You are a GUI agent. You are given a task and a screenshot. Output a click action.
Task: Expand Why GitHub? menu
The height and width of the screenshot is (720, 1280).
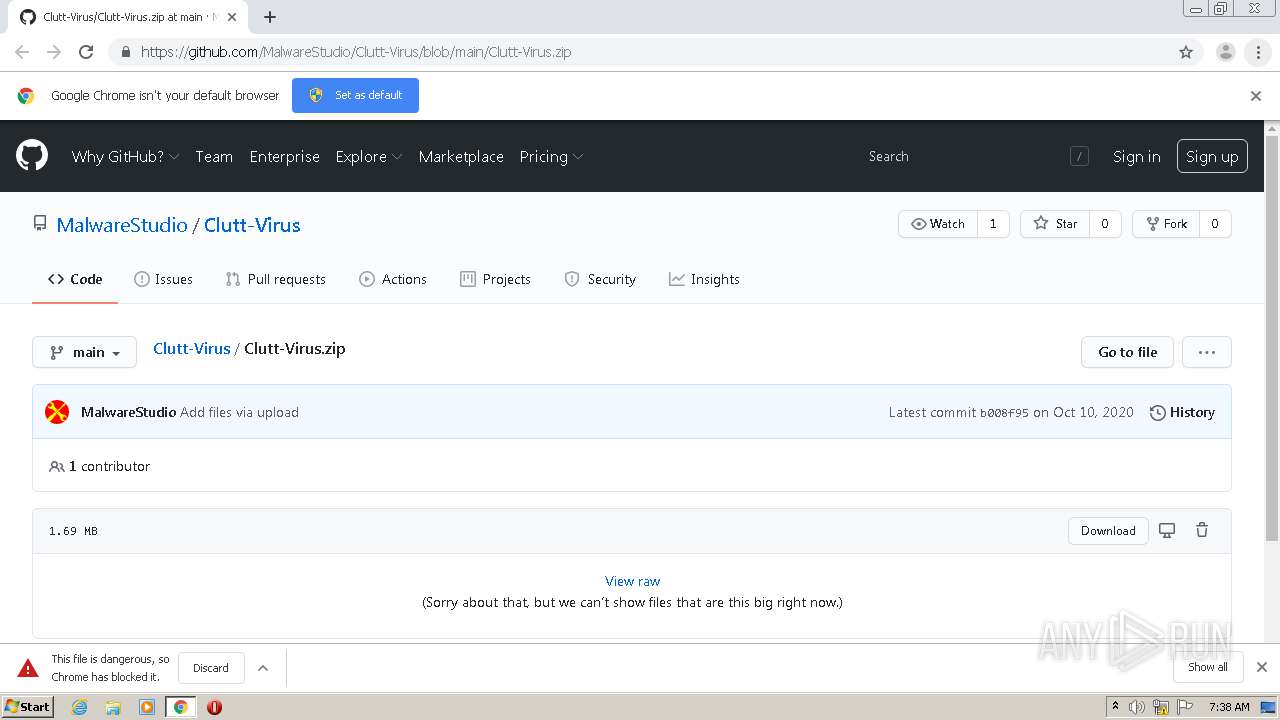(x=125, y=156)
